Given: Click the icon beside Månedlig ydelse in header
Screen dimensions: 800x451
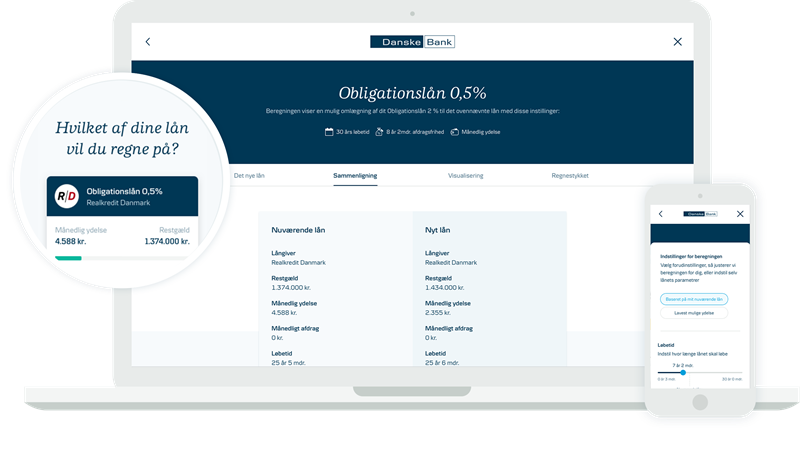Looking at the screenshot, I should click(454, 131).
